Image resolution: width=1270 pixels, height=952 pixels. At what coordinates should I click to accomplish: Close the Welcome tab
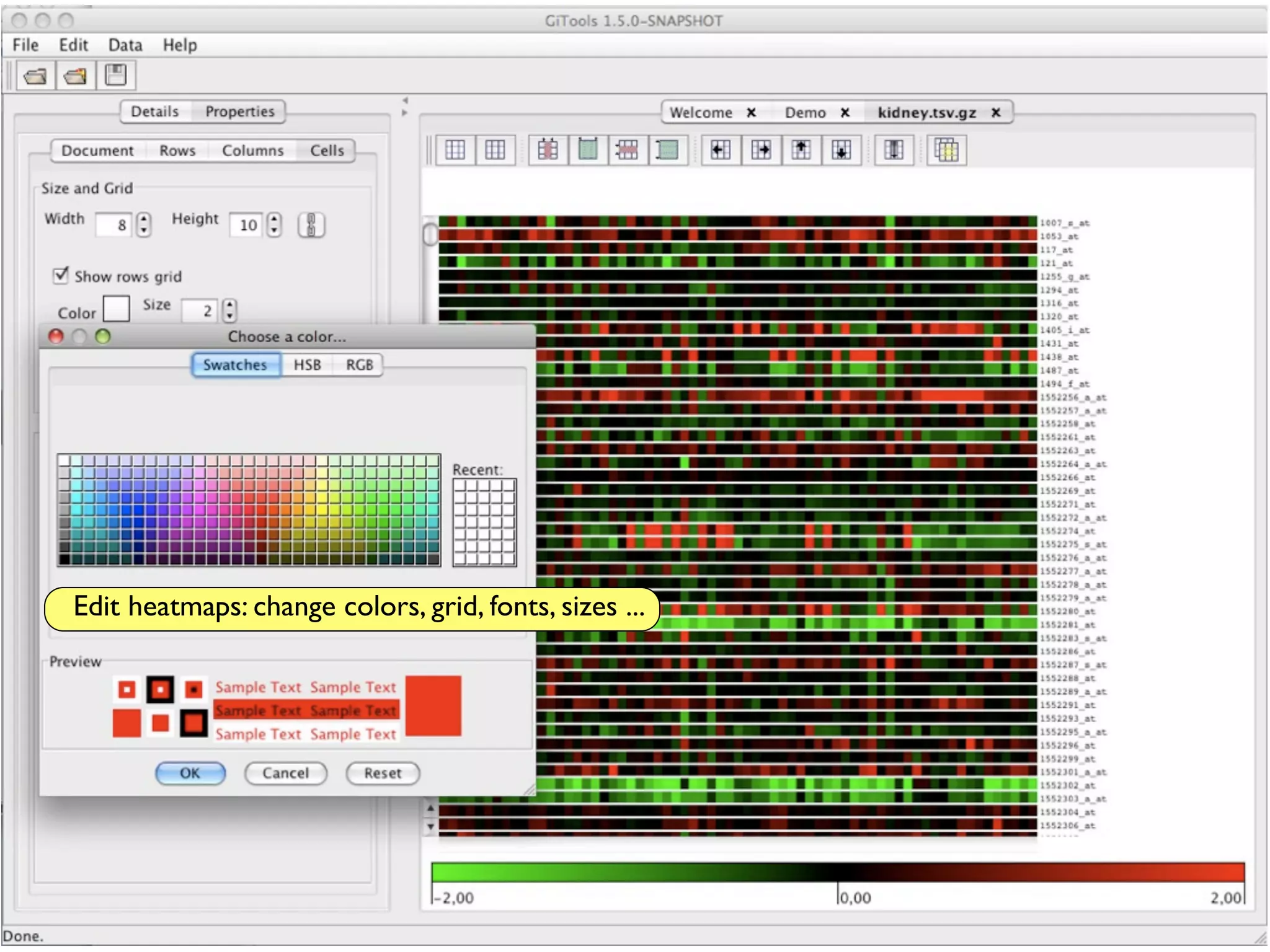tap(751, 112)
